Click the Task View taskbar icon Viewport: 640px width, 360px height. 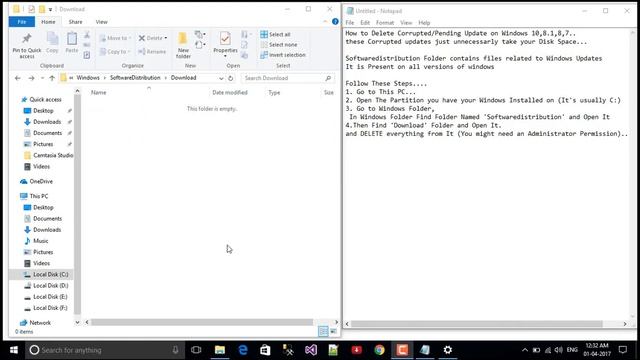click(x=196, y=350)
